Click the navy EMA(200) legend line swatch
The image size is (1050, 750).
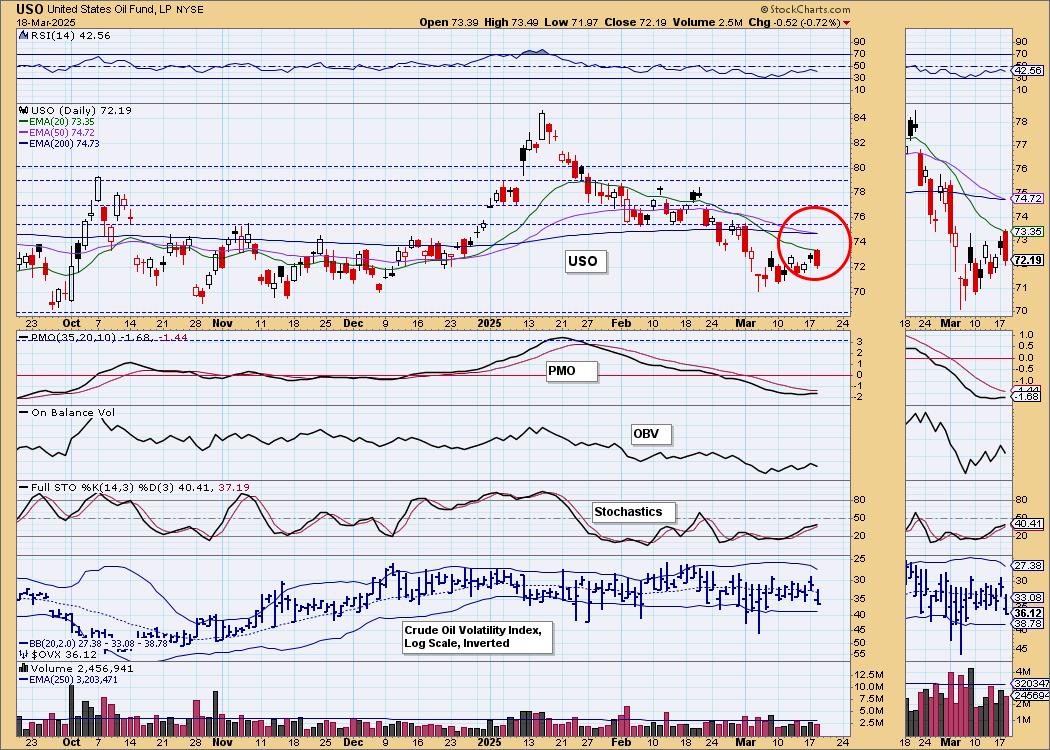pos(23,143)
